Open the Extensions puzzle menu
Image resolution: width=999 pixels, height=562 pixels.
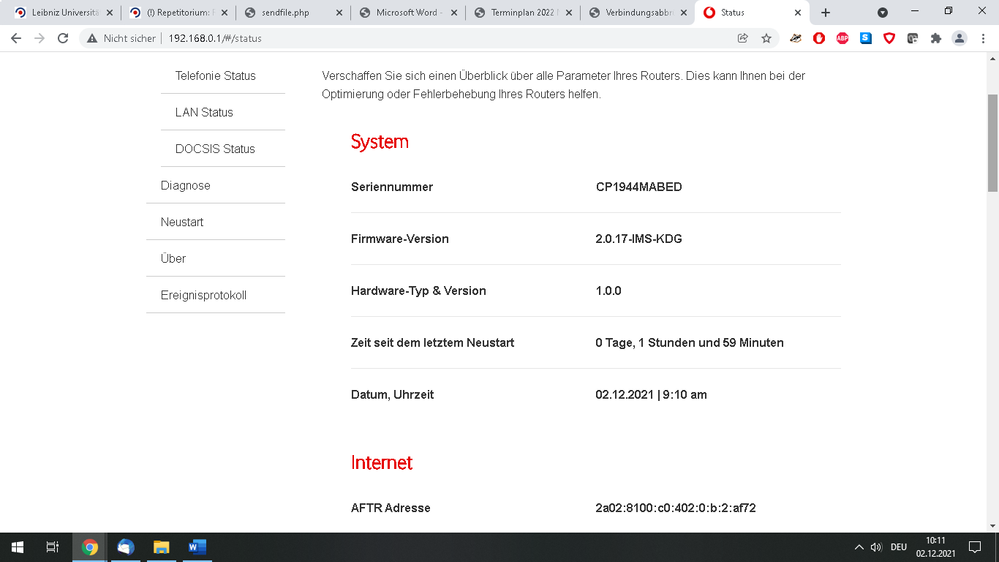tap(935, 38)
